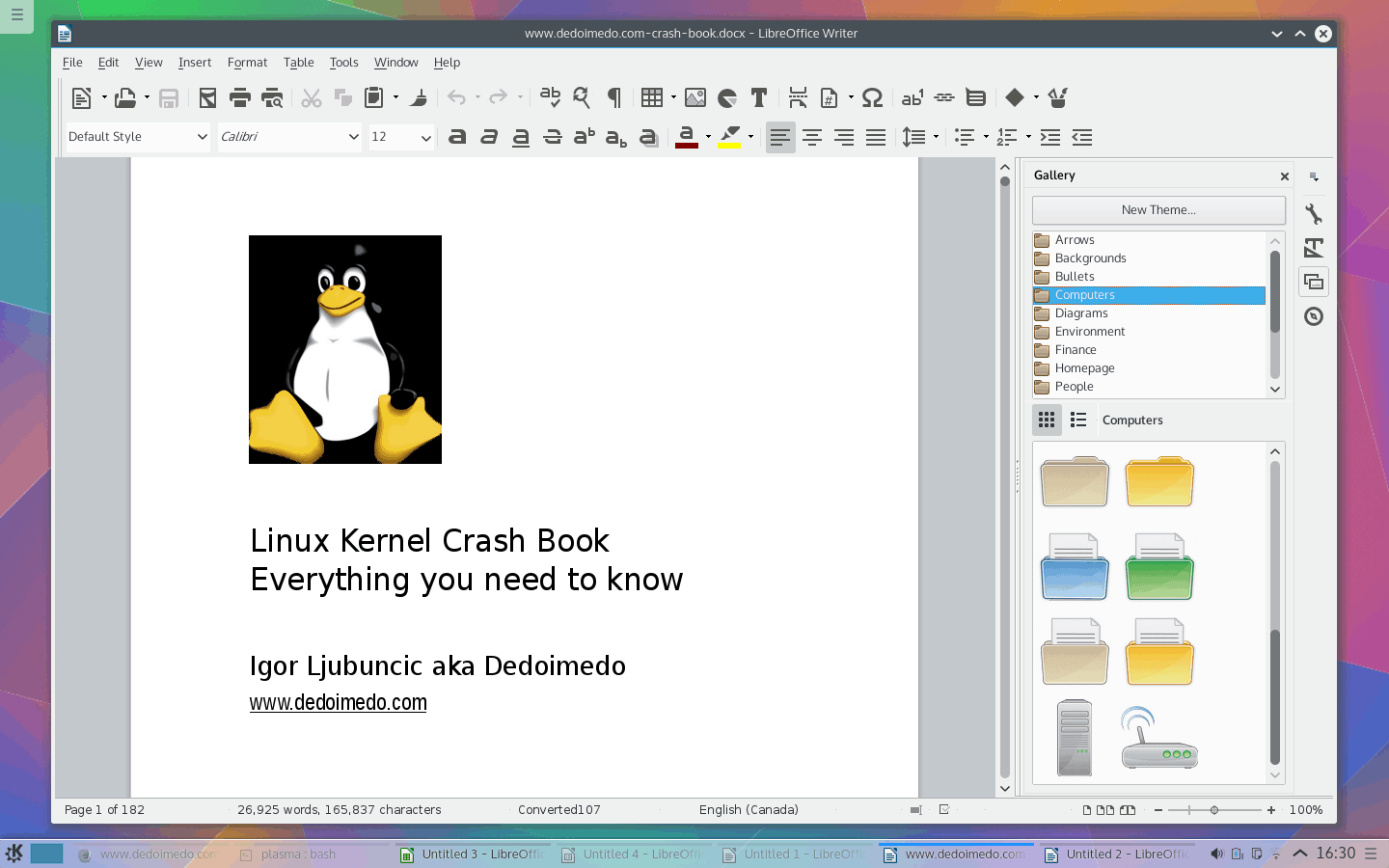Center align the paragraph
Image resolution: width=1389 pixels, height=868 pixels.
click(812, 137)
